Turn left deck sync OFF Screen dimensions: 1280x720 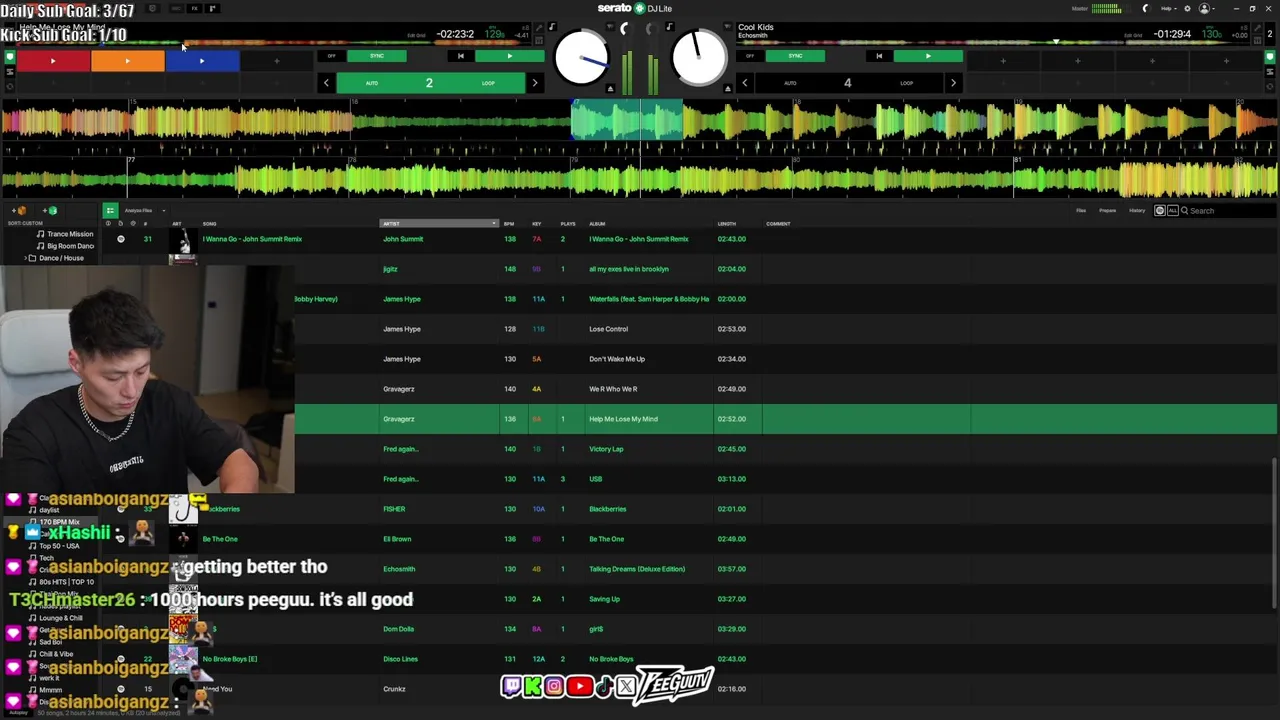[332, 56]
